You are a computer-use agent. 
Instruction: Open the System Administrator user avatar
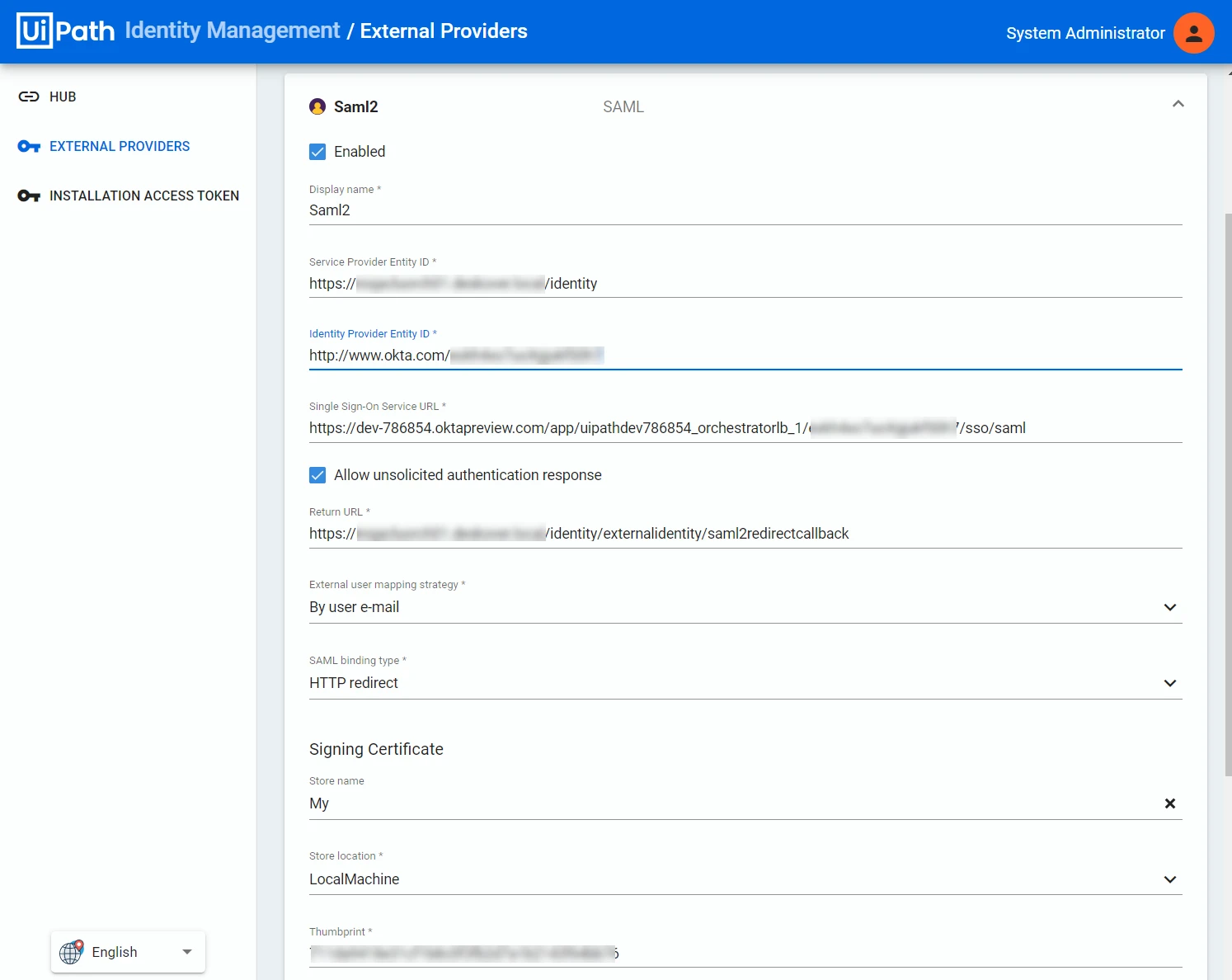point(1193,33)
